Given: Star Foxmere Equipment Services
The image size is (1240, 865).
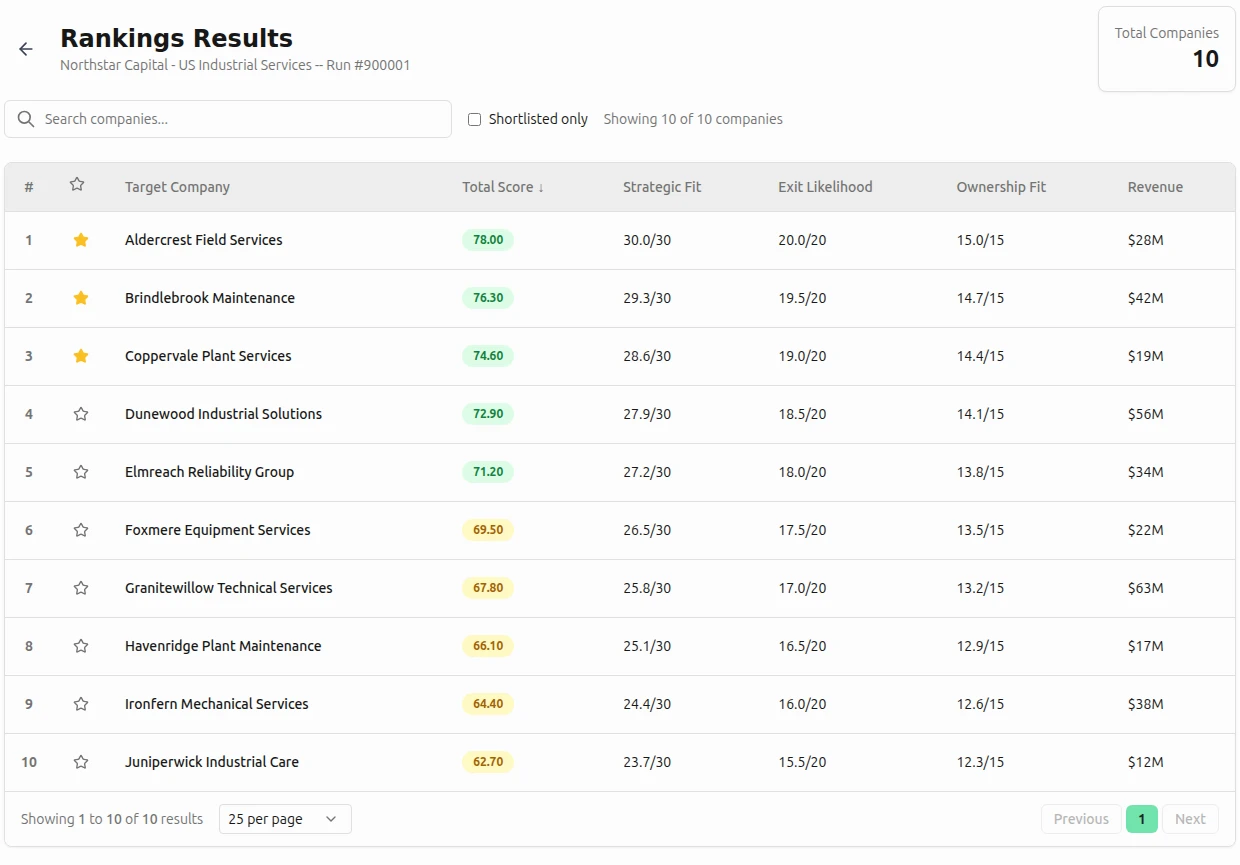Looking at the screenshot, I should point(81,530).
